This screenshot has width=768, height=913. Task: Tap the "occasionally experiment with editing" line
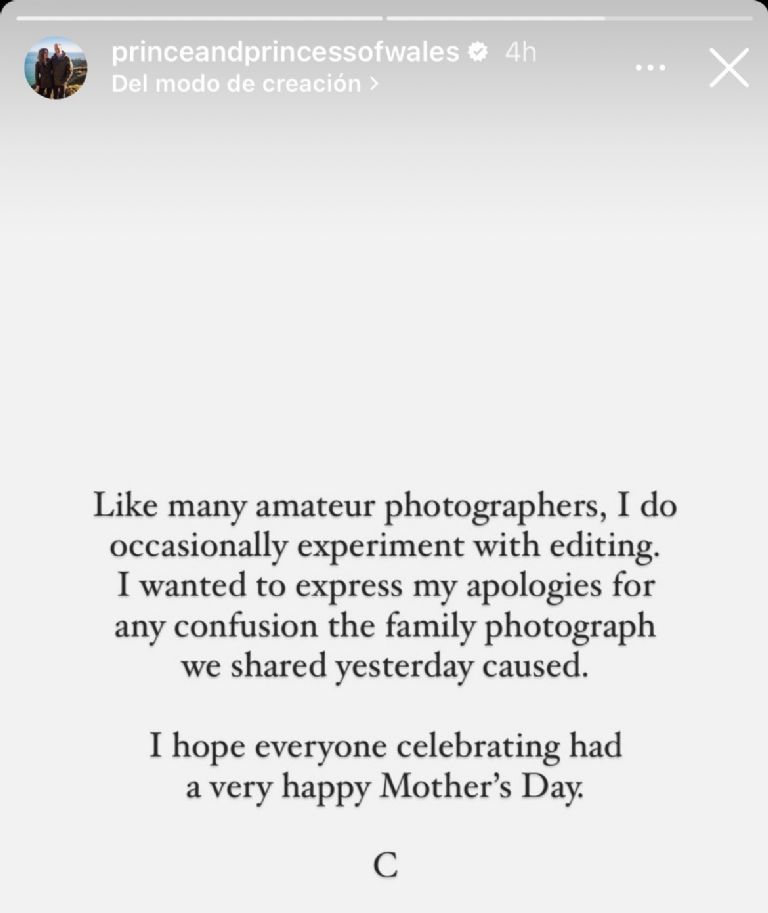click(385, 547)
